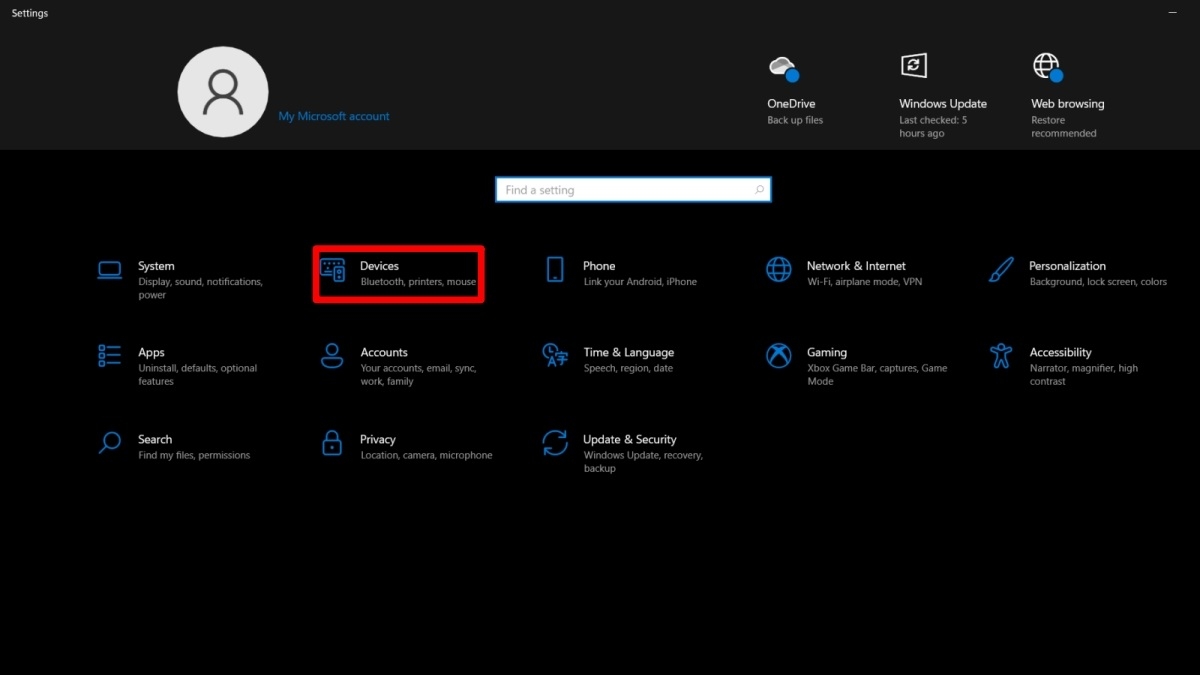Click 'Speech, region, date' description
This screenshot has width=1200, height=675.
(628, 368)
